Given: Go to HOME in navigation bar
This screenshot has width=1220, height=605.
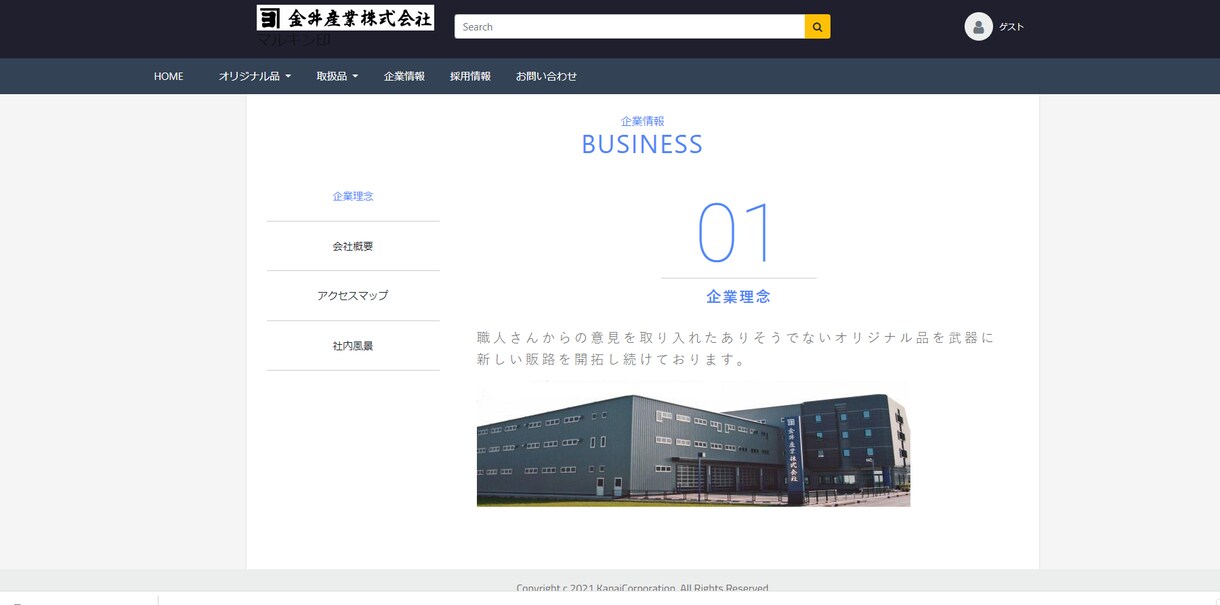Looking at the screenshot, I should (x=169, y=76).
